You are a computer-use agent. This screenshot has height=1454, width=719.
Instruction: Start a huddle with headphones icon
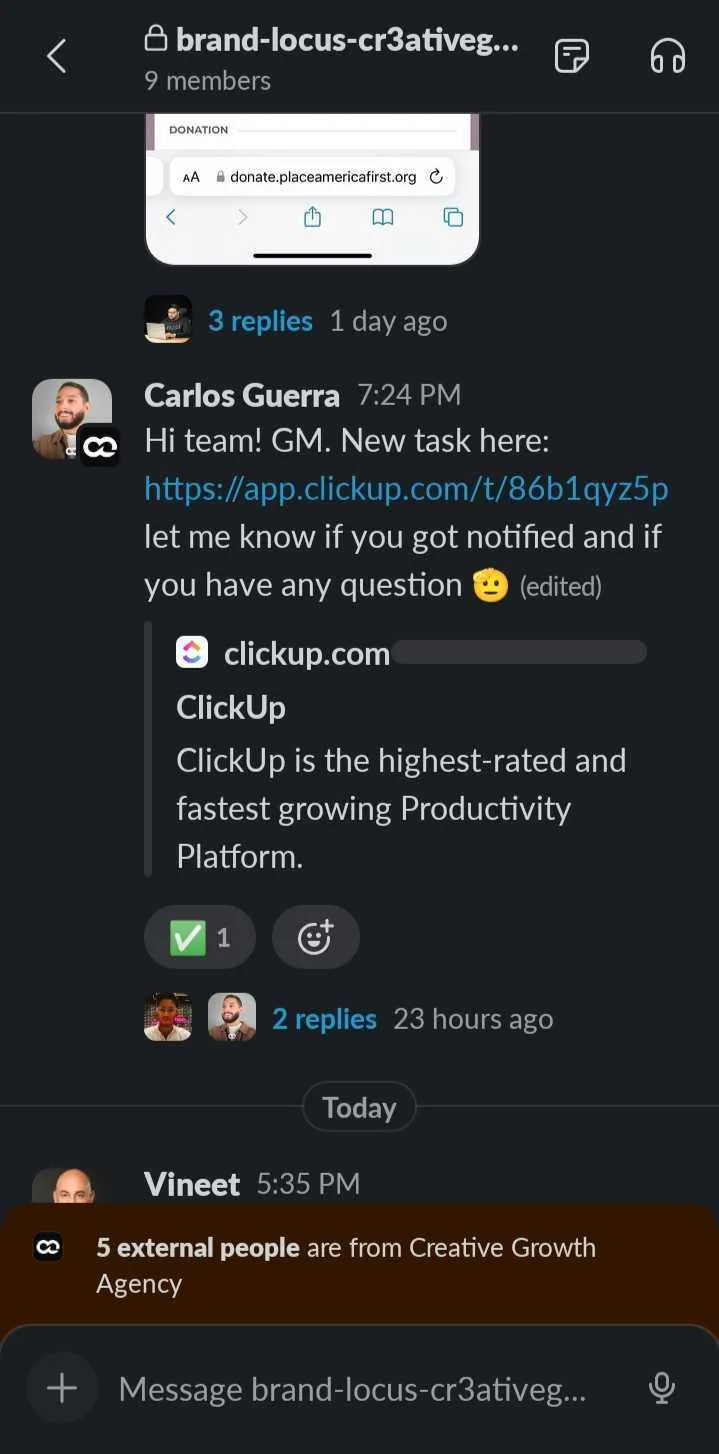click(667, 56)
